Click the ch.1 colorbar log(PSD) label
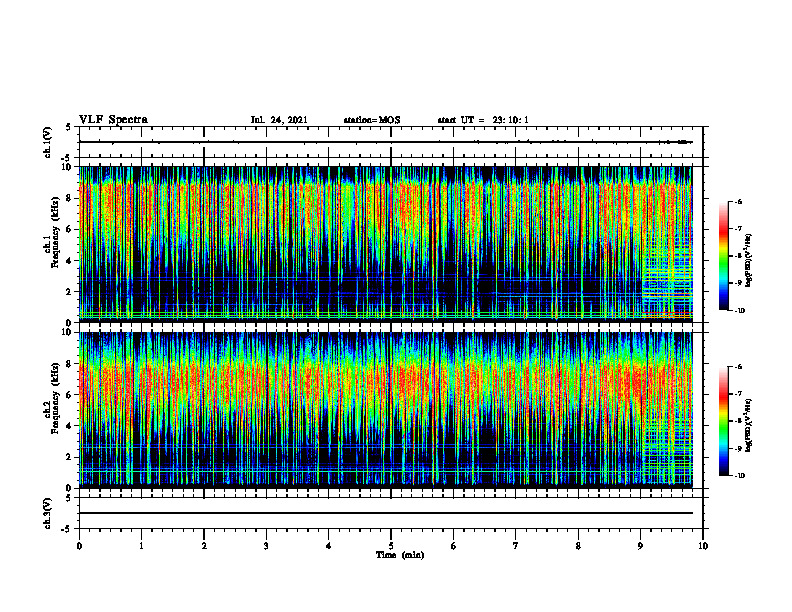 click(749, 261)
